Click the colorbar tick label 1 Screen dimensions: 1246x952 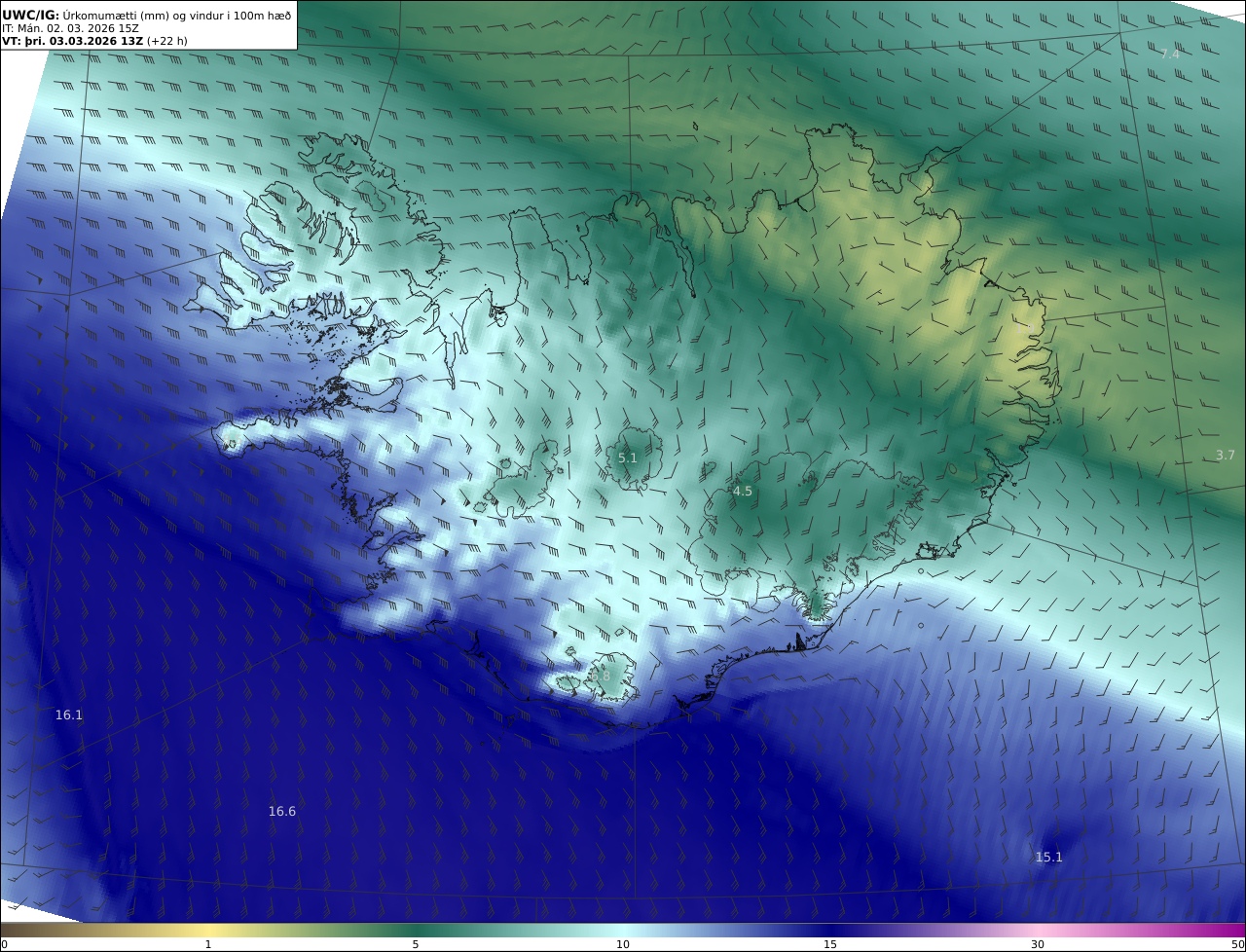click(x=208, y=944)
